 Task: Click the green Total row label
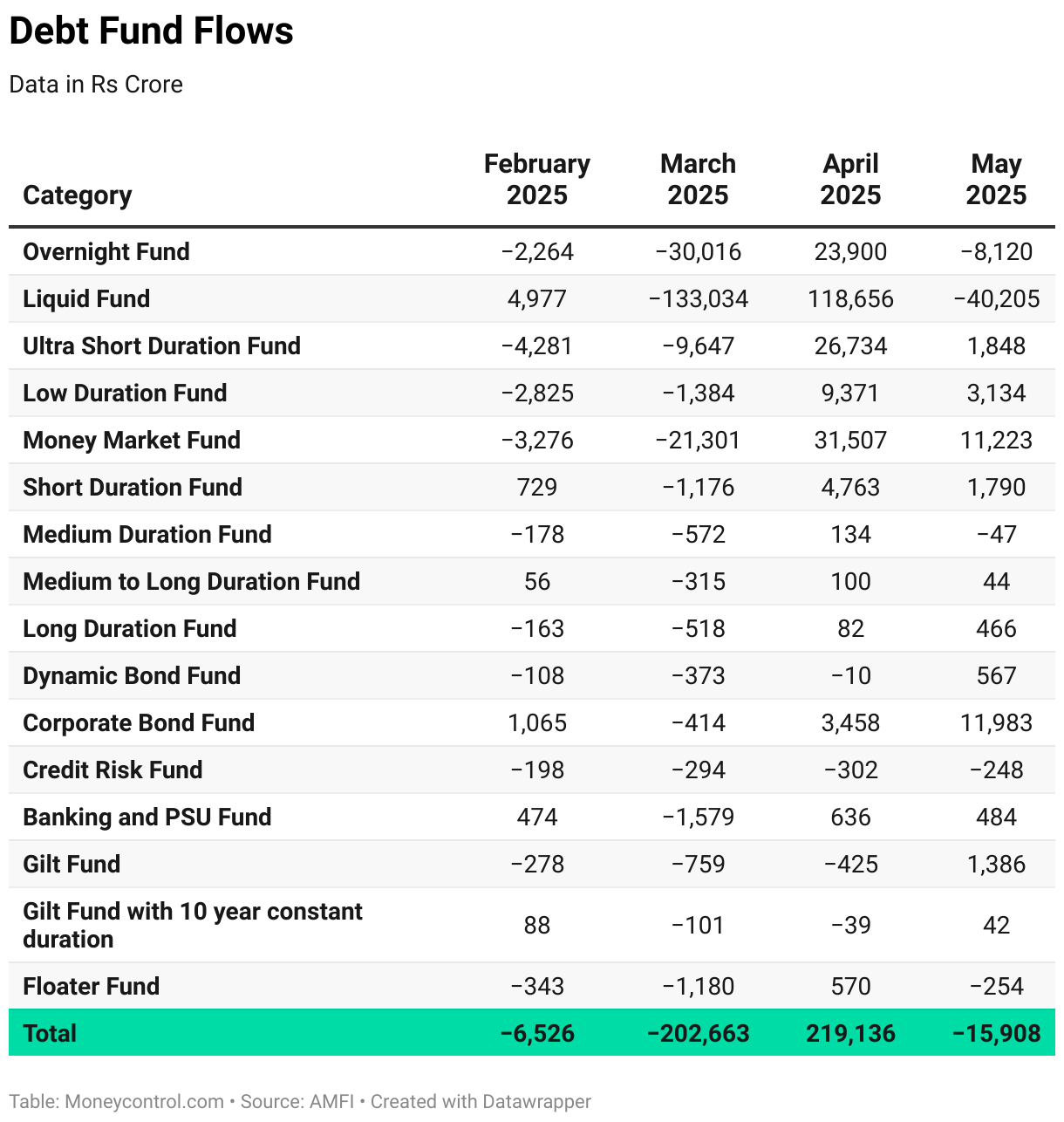click(50, 1034)
